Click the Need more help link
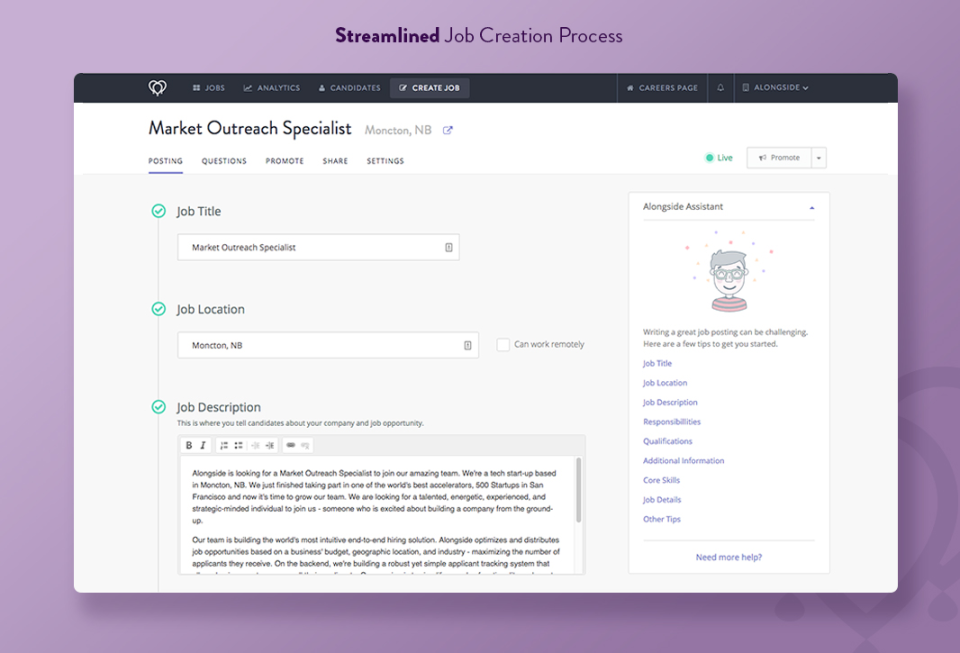Viewport: 960px width, 653px height. point(728,557)
